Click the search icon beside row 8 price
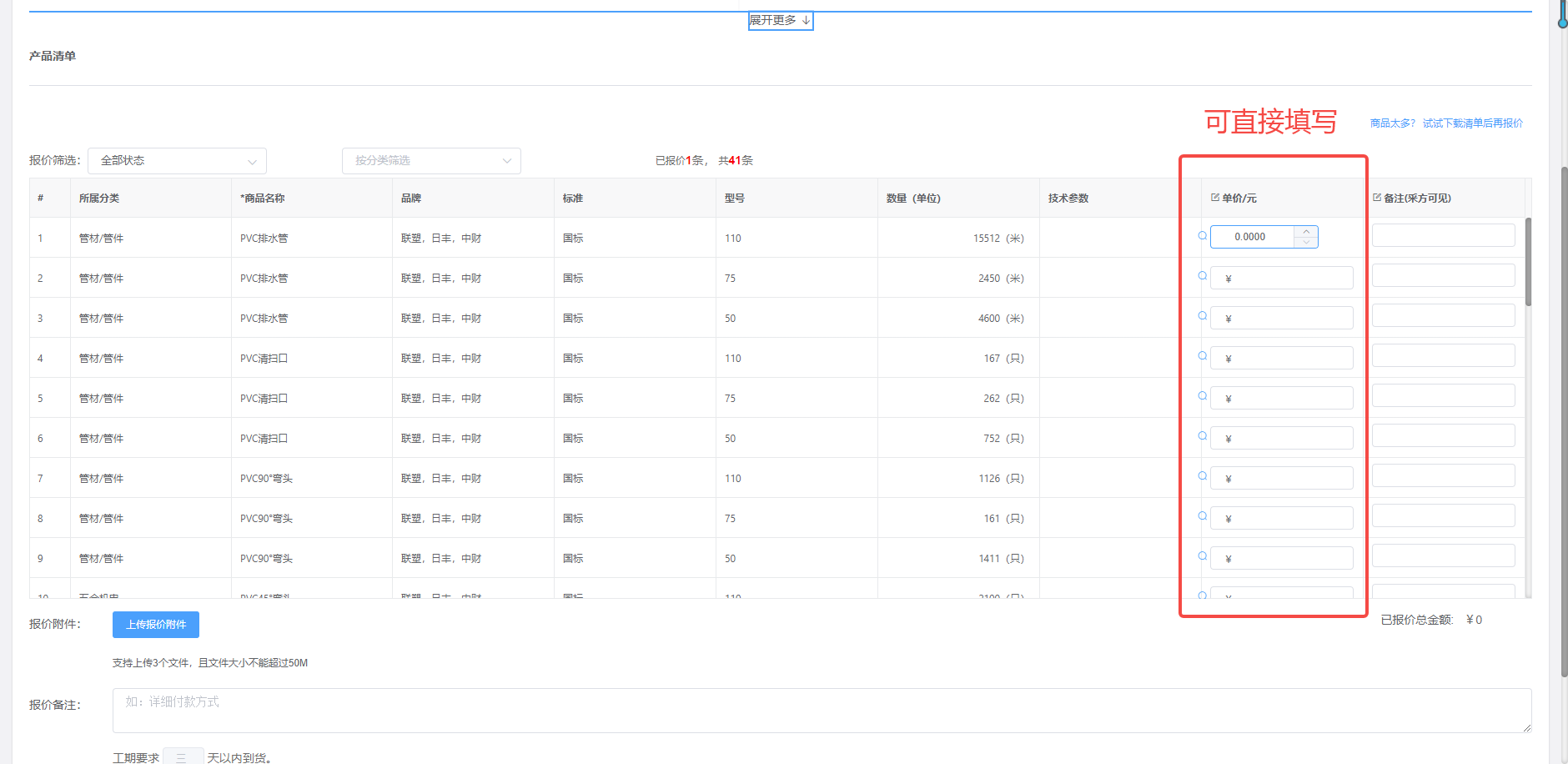 point(1202,516)
